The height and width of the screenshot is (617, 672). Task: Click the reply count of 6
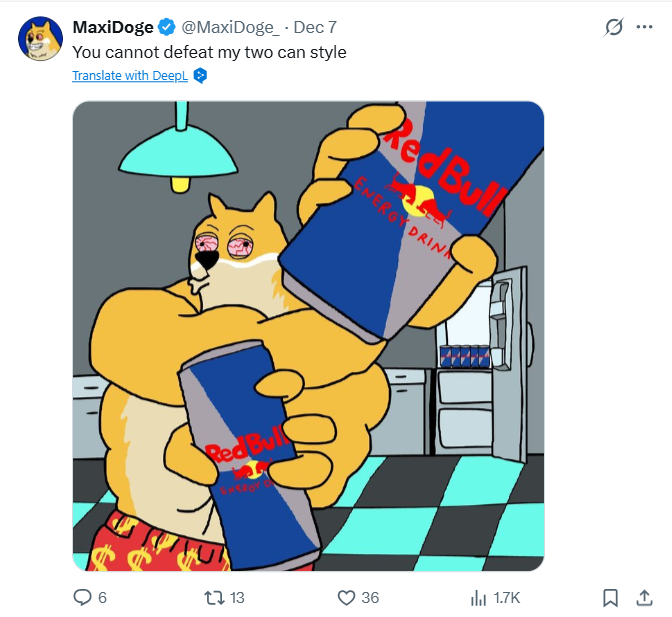point(102,598)
